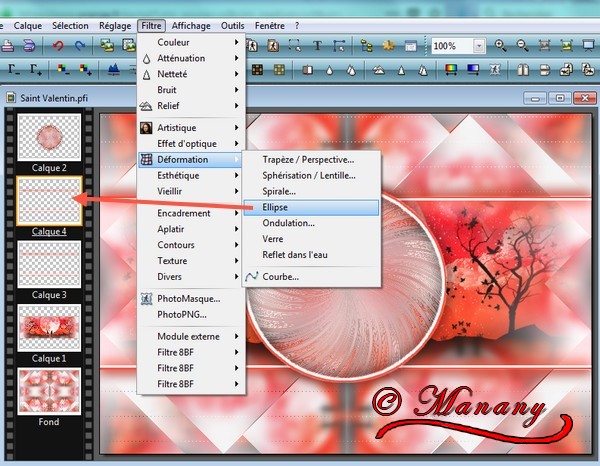Open PhotoPNG... from Filtre menu
The width and height of the screenshot is (600, 466).
[x=191, y=314]
